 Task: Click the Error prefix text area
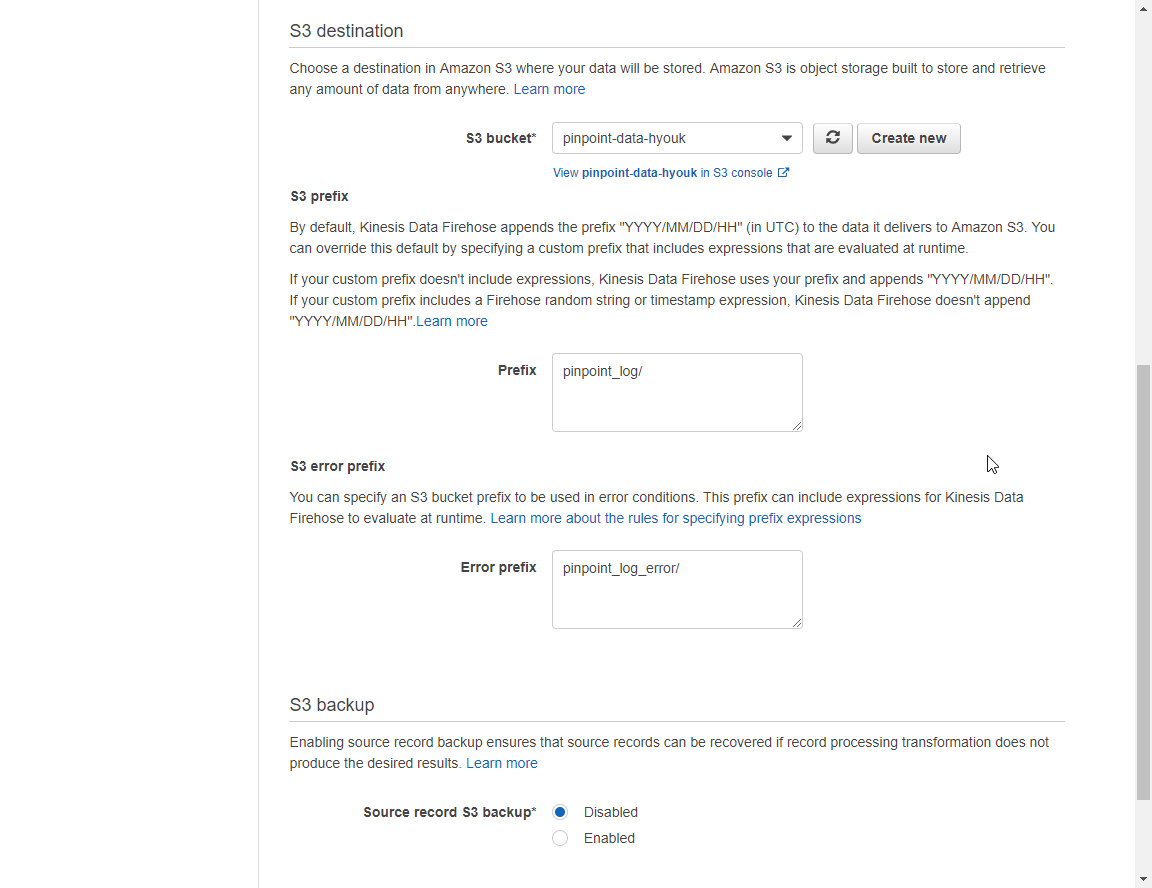677,589
